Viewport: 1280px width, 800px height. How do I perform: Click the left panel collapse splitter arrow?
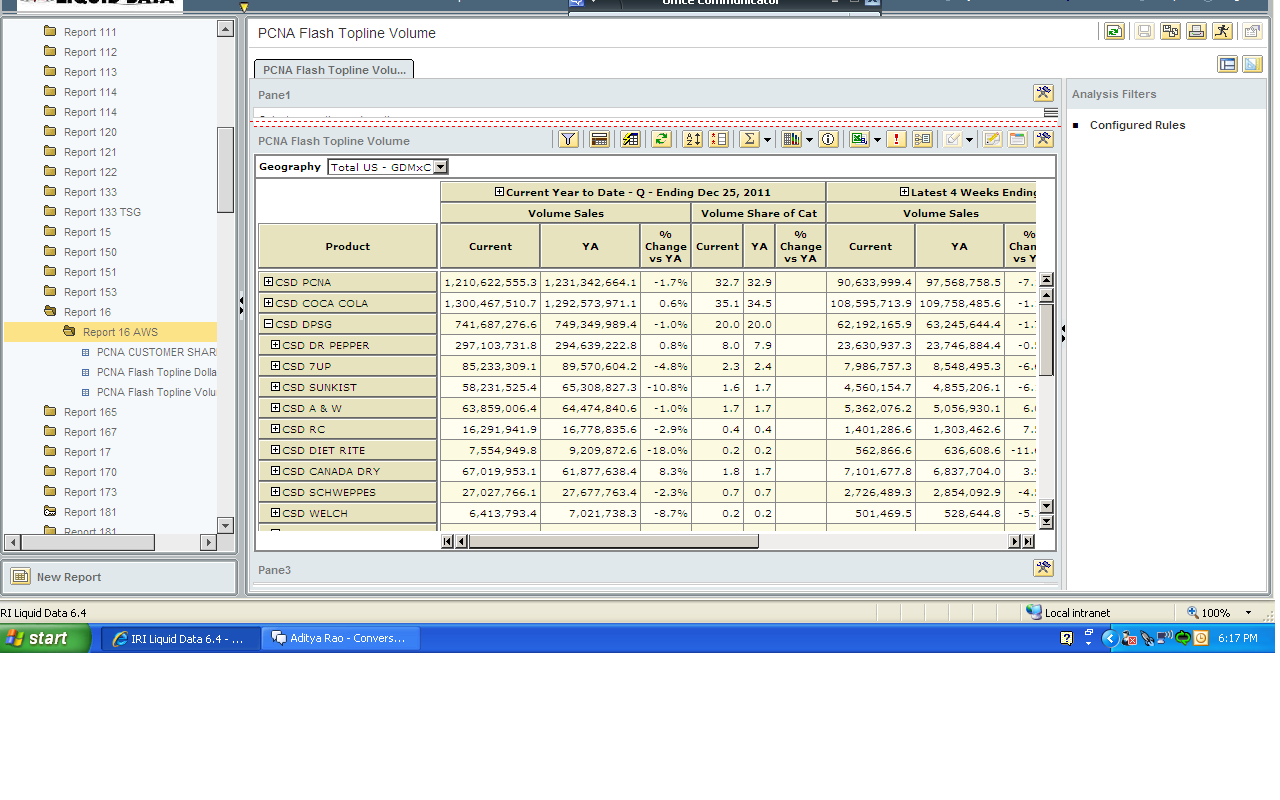click(x=241, y=305)
